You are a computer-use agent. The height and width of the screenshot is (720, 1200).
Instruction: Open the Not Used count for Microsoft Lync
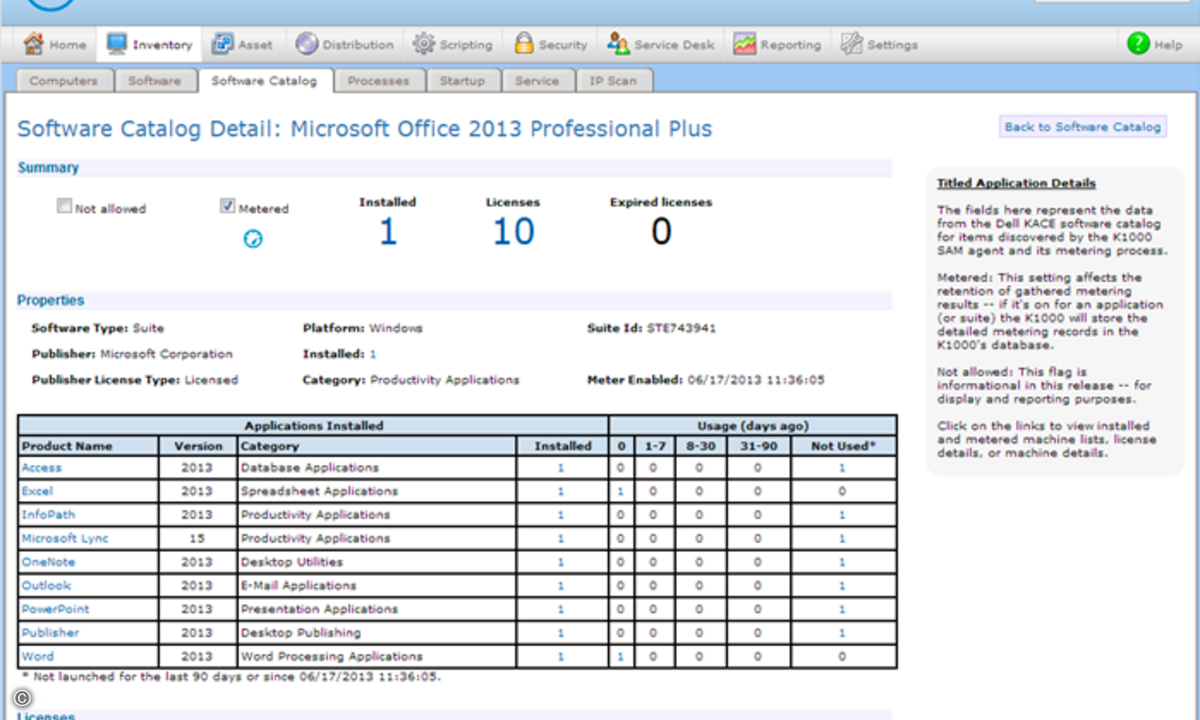842,539
